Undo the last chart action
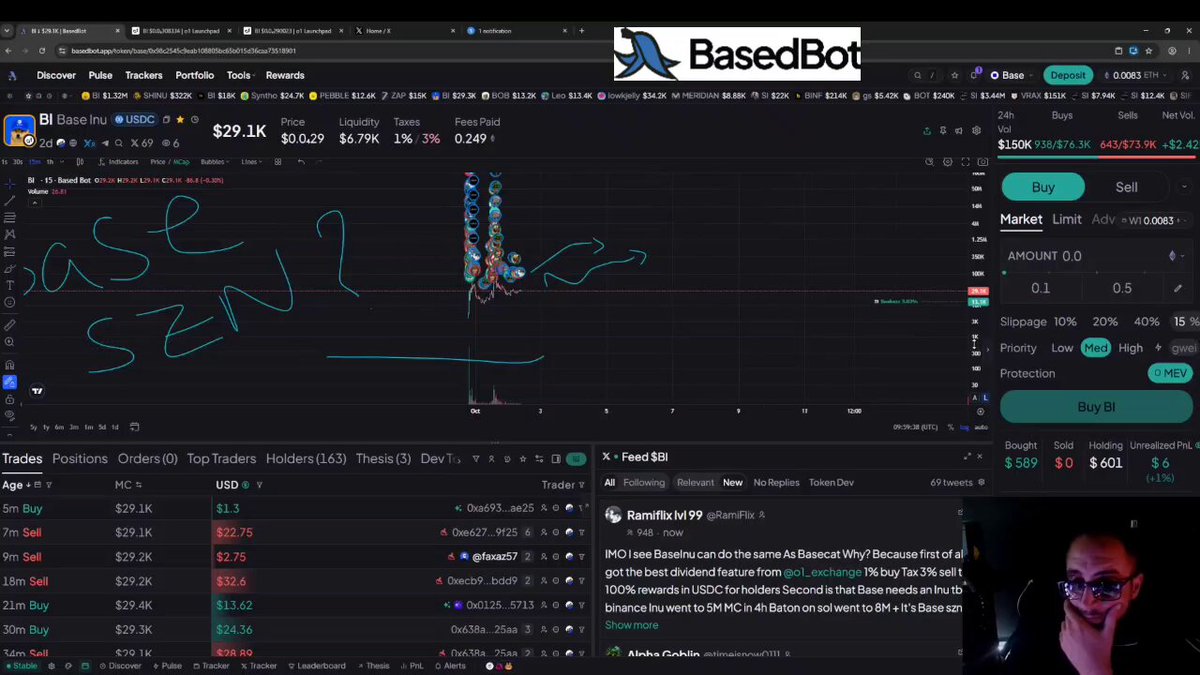1200x675 pixels. pos(301,162)
